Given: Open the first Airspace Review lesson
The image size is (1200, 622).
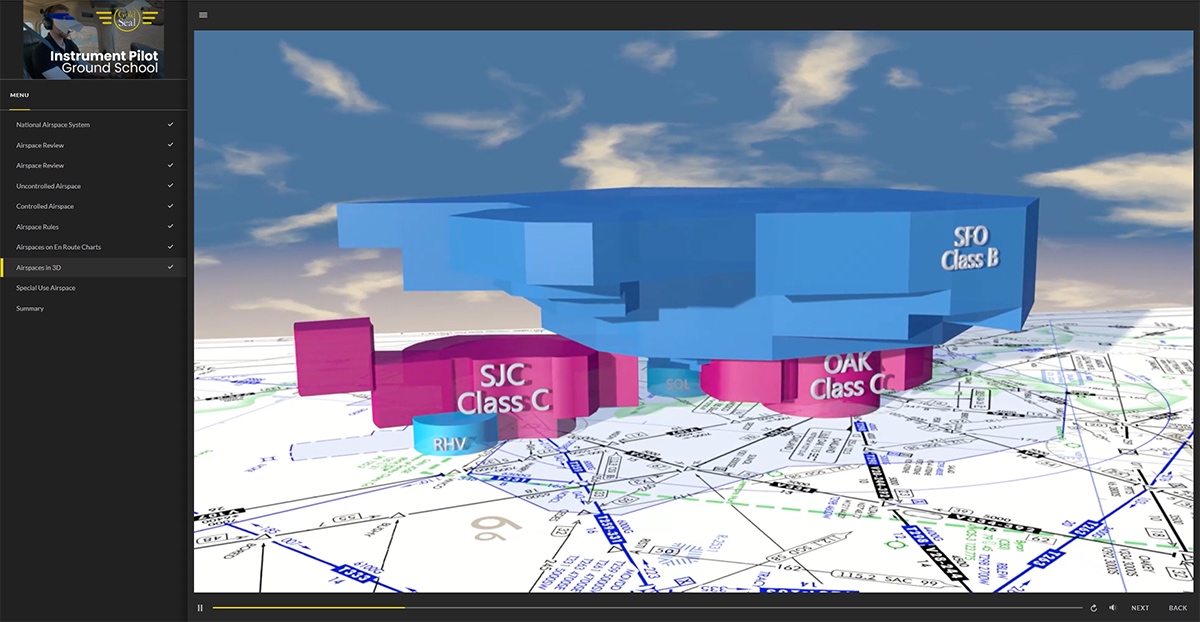Looking at the screenshot, I should (x=40, y=145).
